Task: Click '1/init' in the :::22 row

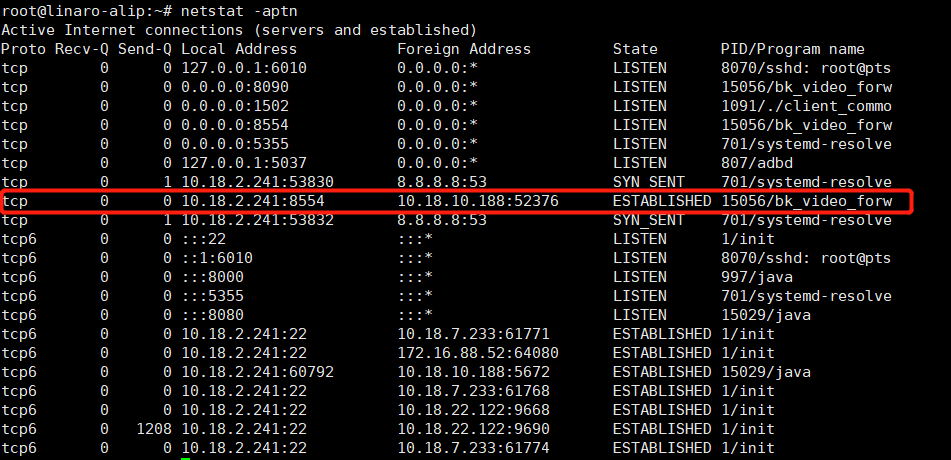Action: tap(747, 239)
